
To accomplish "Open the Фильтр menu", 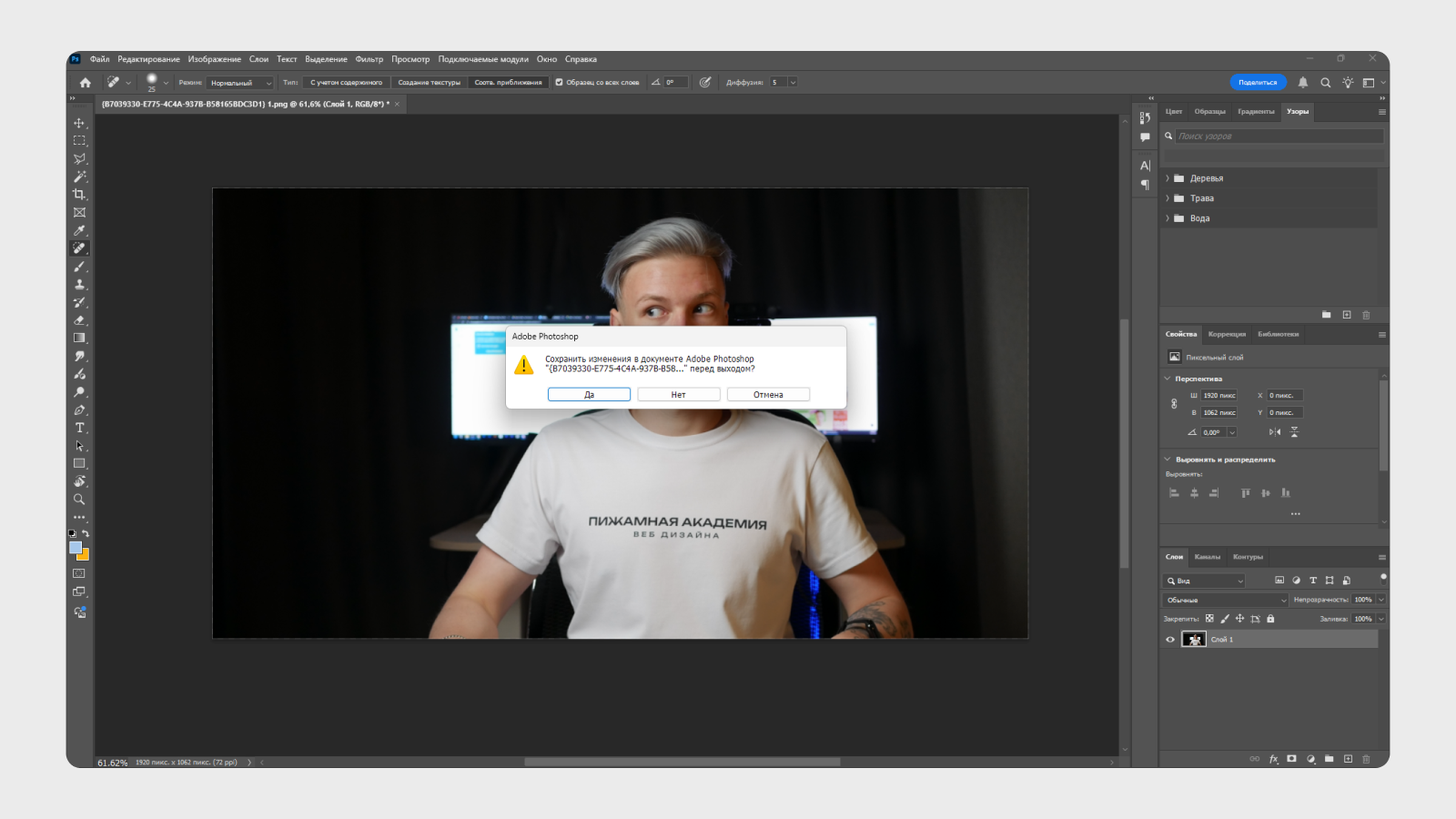I will tap(369, 58).
